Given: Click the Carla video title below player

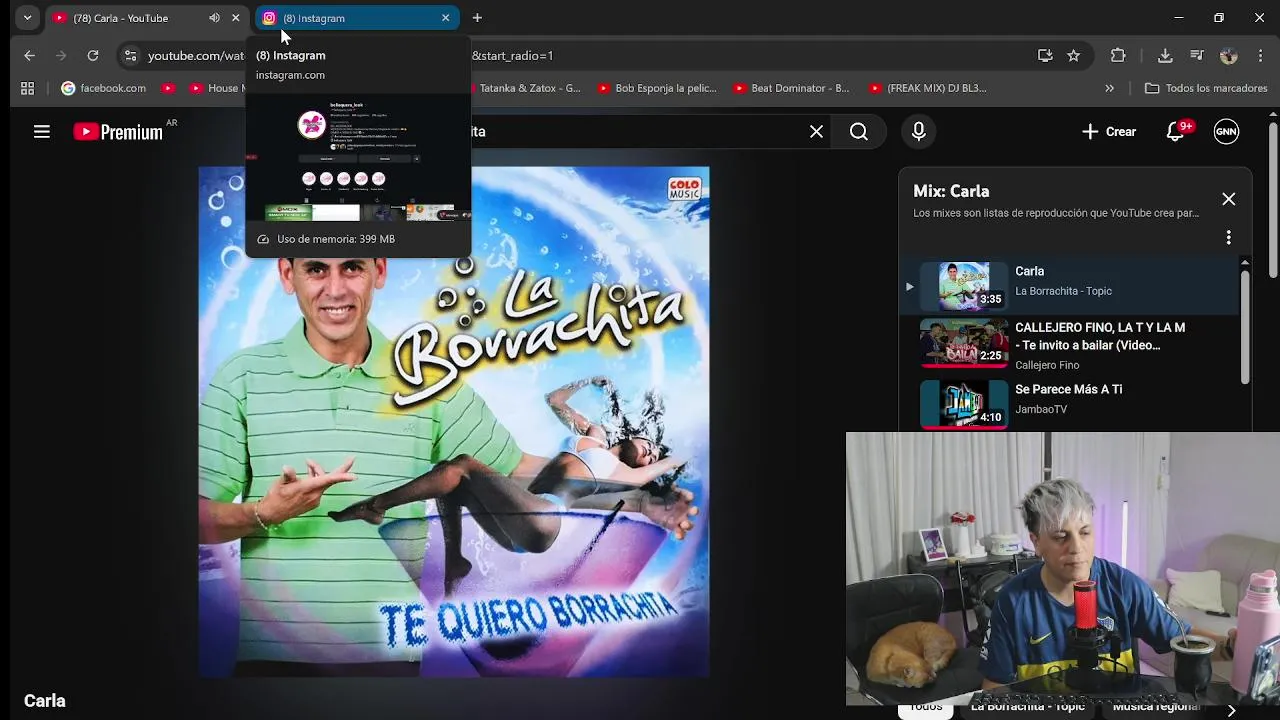Looking at the screenshot, I should click(45, 701).
